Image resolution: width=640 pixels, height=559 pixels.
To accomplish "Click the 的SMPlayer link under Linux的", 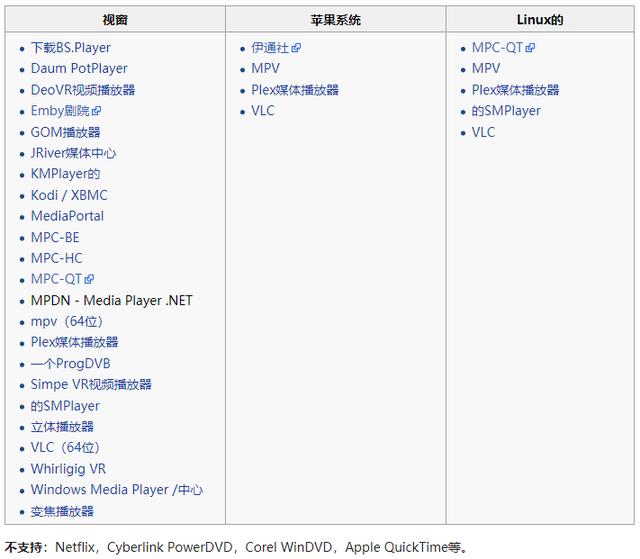I will (x=506, y=111).
